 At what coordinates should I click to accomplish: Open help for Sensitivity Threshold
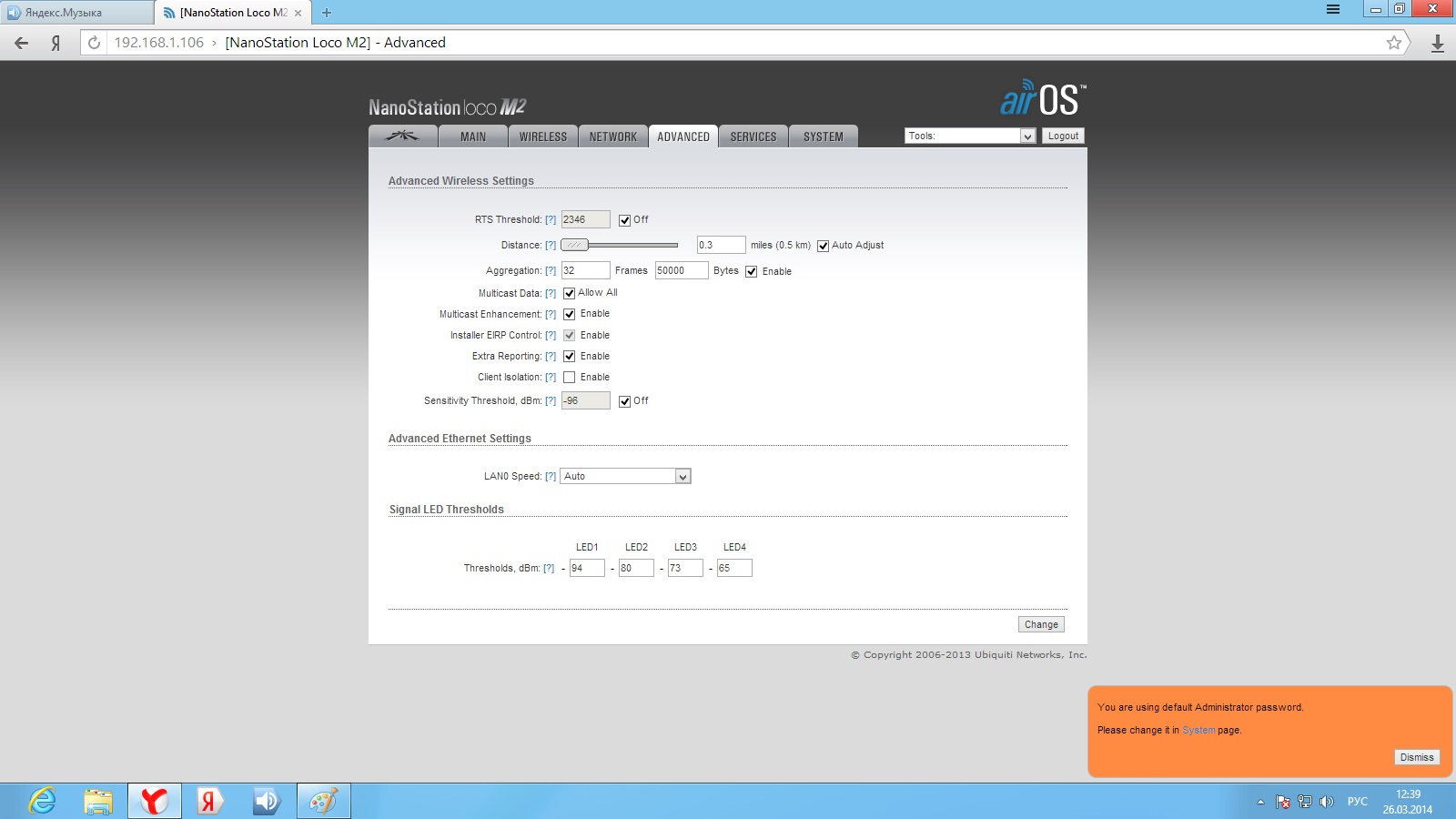pos(551,400)
